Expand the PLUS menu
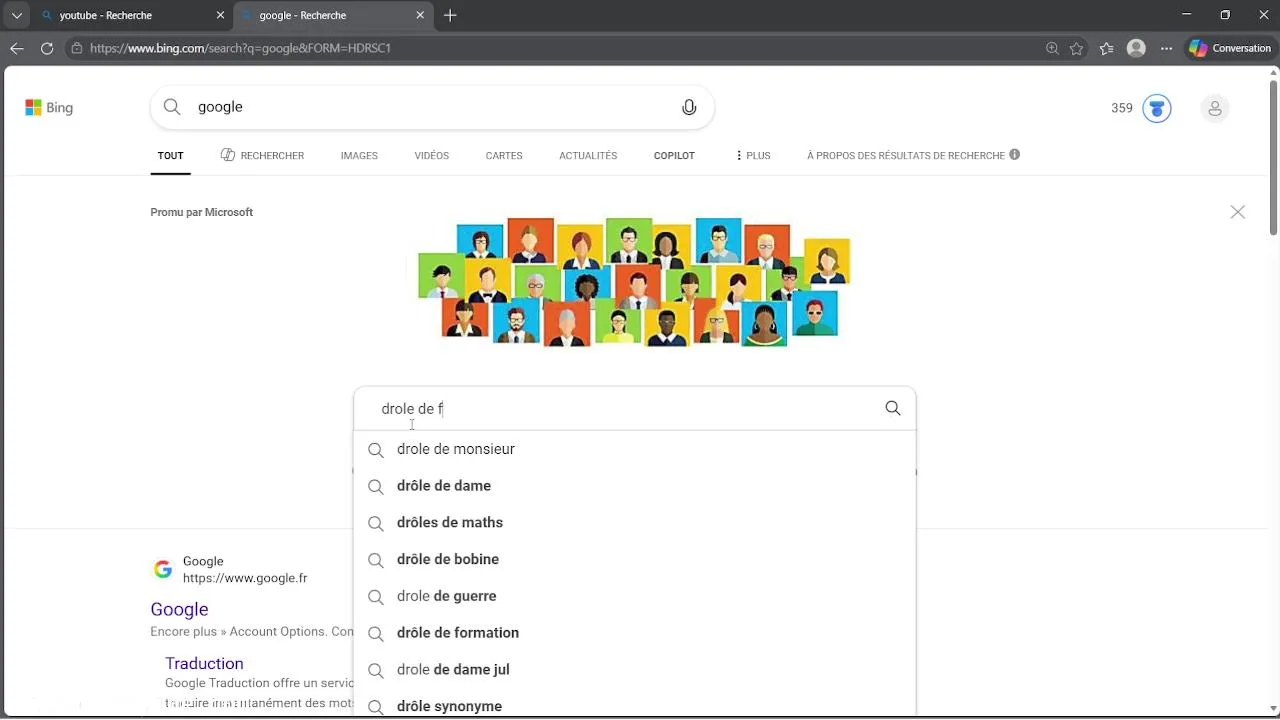The width and height of the screenshot is (1280, 720). pos(753,156)
